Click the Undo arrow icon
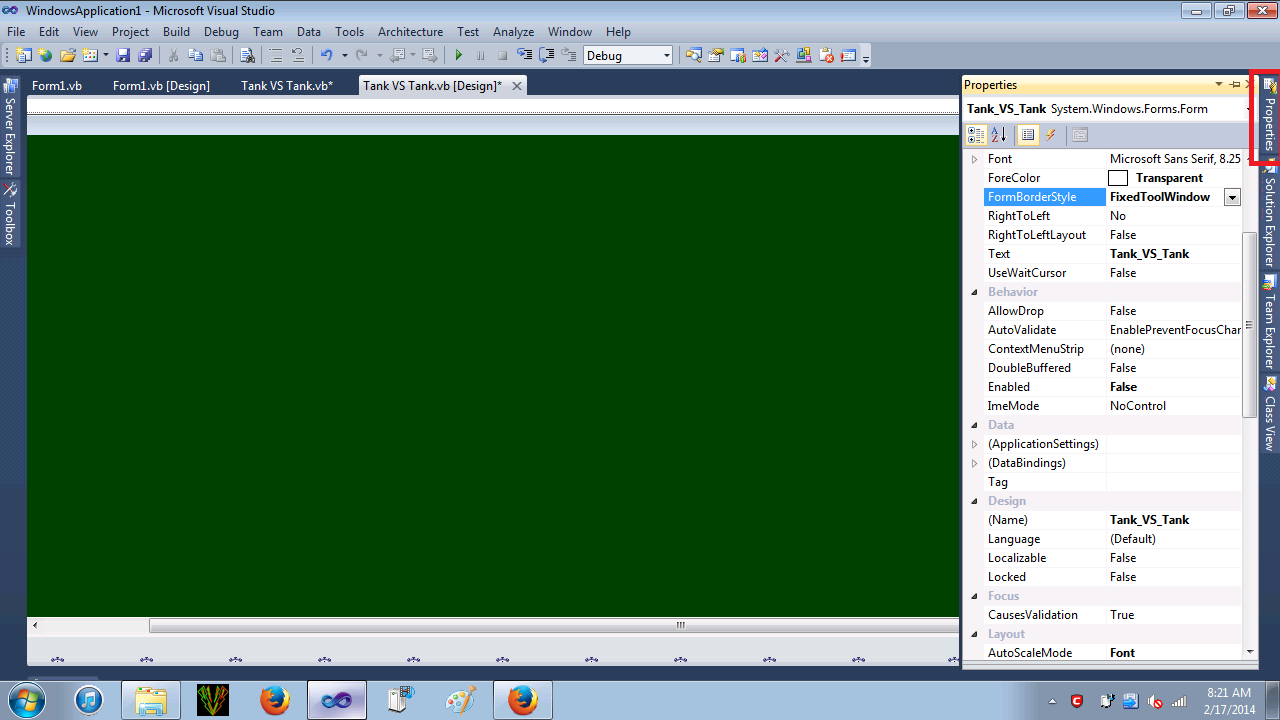1280x720 pixels. 326,56
